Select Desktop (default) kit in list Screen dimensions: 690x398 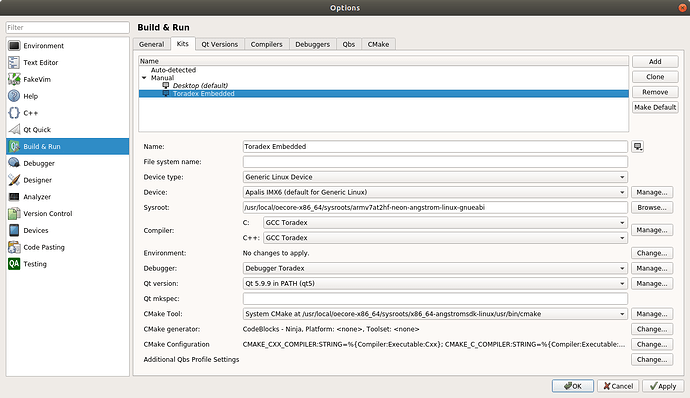[x=200, y=85]
